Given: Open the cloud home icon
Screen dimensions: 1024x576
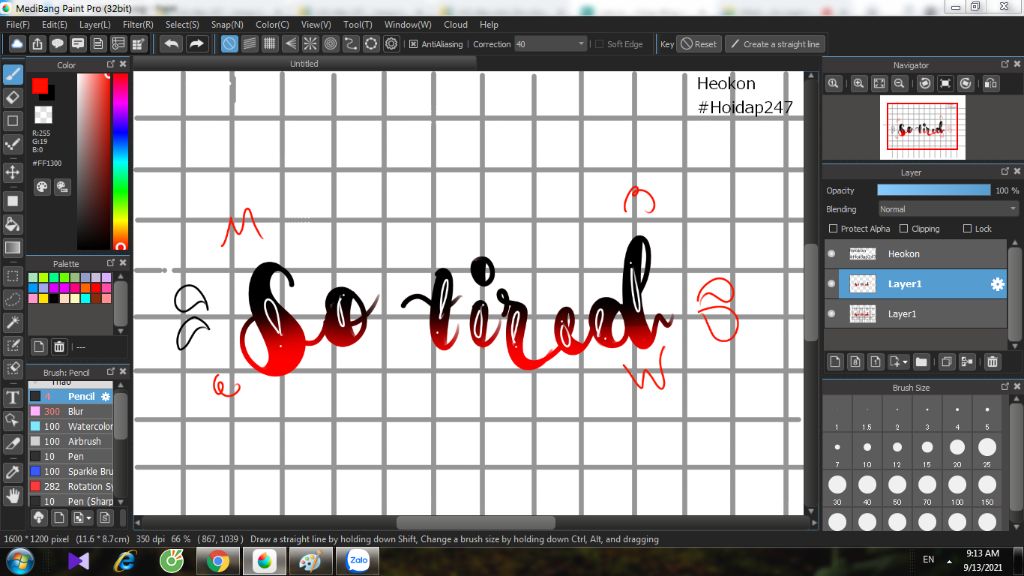Looking at the screenshot, I should (x=17, y=44).
